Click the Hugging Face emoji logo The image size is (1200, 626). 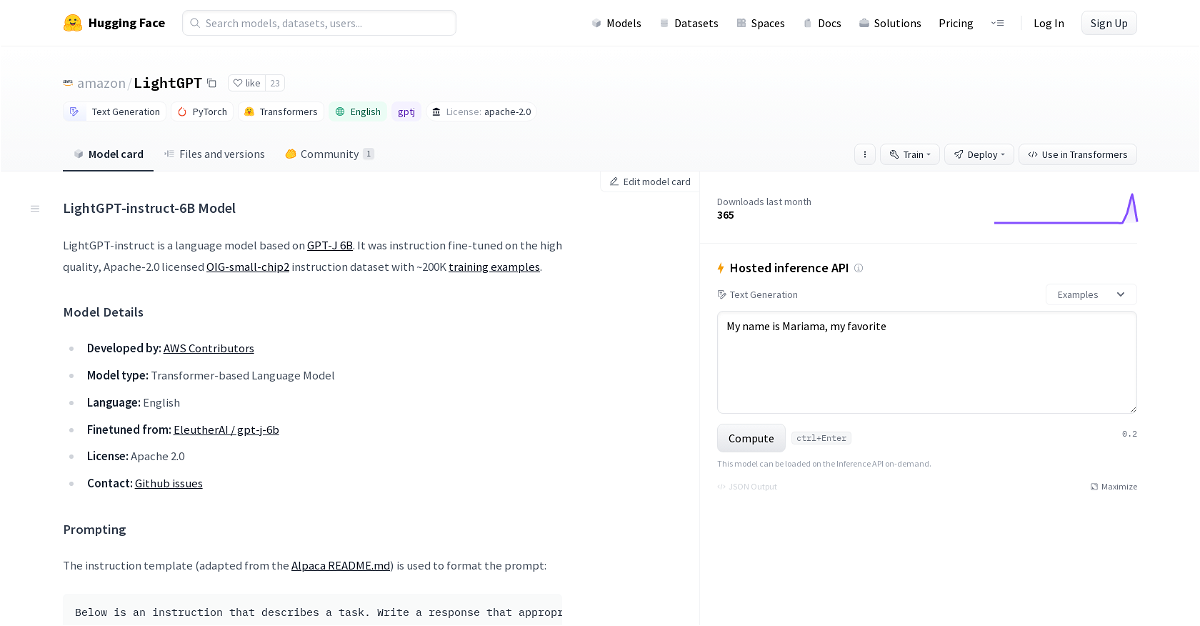pyautogui.click(x=72, y=23)
